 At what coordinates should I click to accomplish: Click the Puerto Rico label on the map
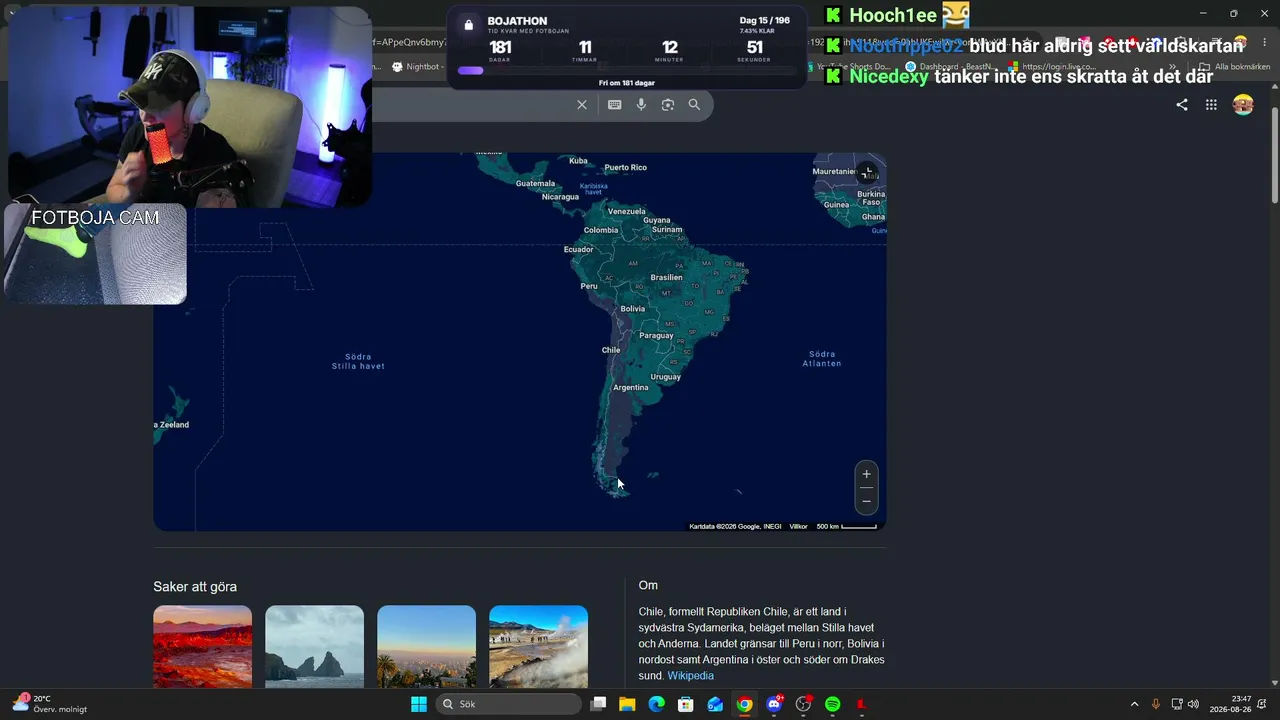click(x=626, y=167)
